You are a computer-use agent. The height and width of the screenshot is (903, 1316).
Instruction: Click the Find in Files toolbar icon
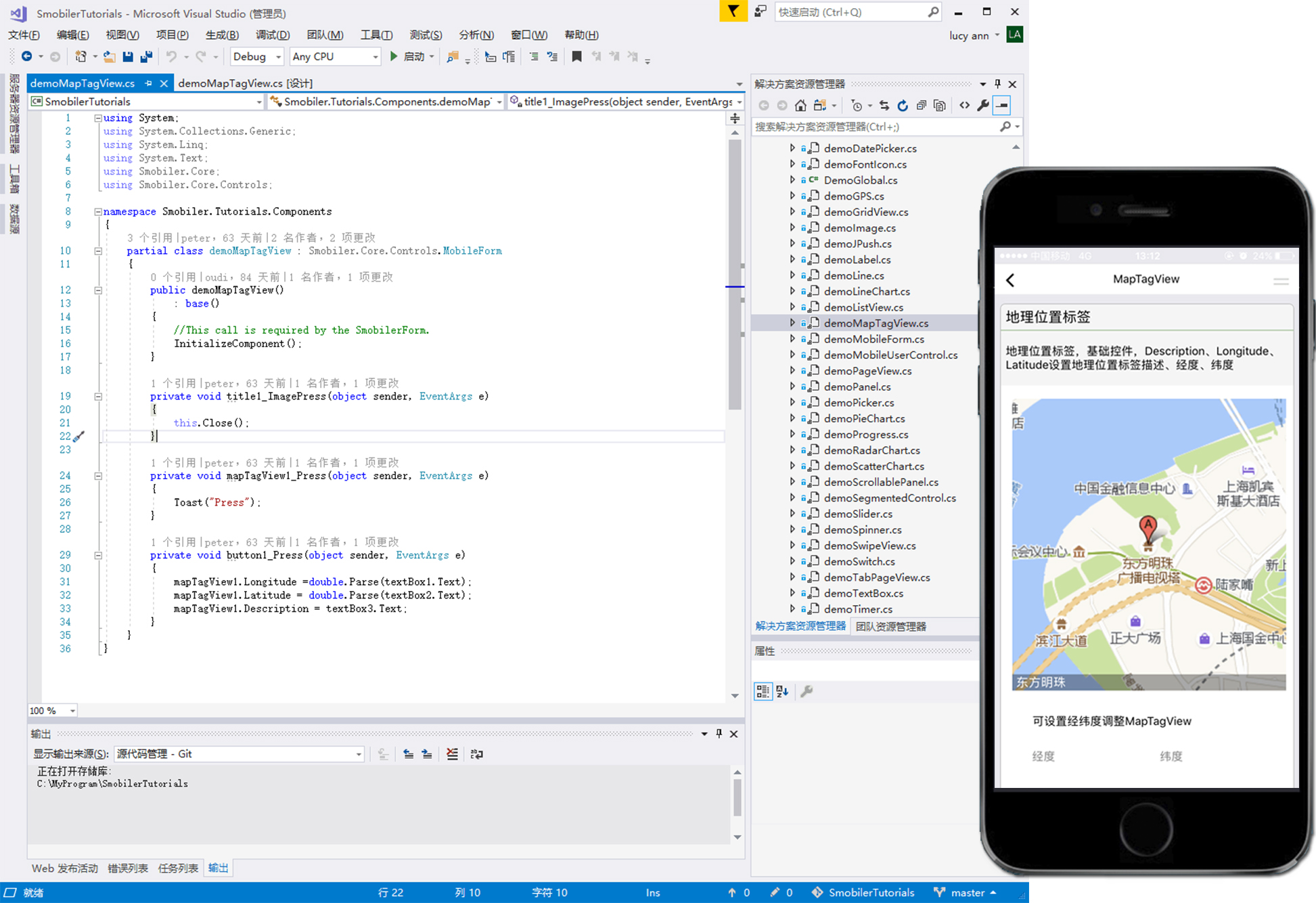453,57
